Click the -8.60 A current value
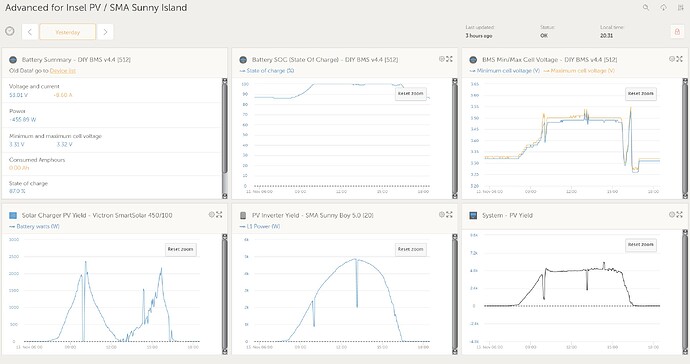Image resolution: width=690 pixels, height=364 pixels. click(62, 95)
